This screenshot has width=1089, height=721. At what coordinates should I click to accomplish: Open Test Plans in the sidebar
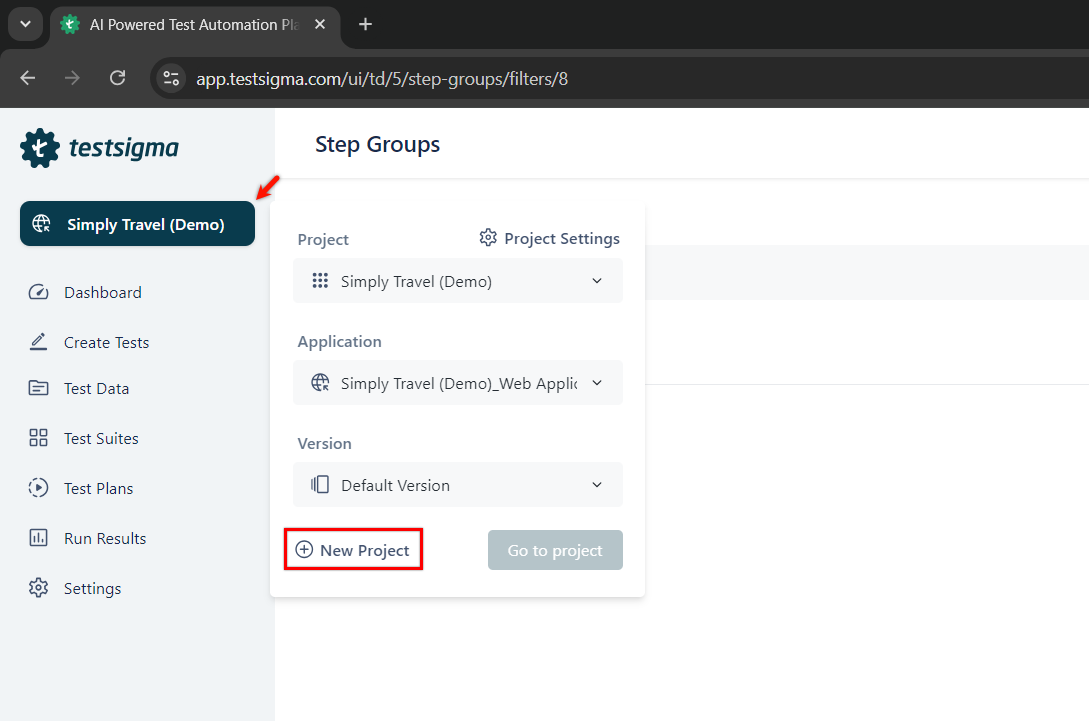pos(99,488)
